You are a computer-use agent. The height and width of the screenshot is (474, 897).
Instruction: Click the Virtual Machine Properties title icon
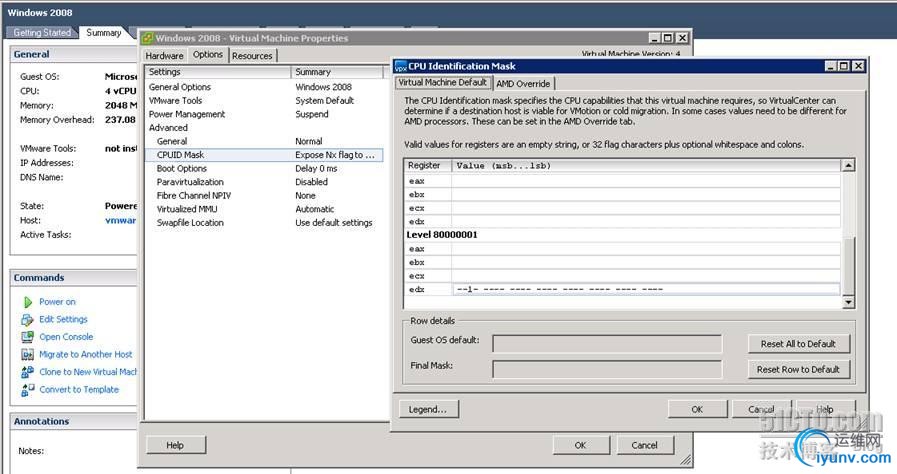pos(148,38)
